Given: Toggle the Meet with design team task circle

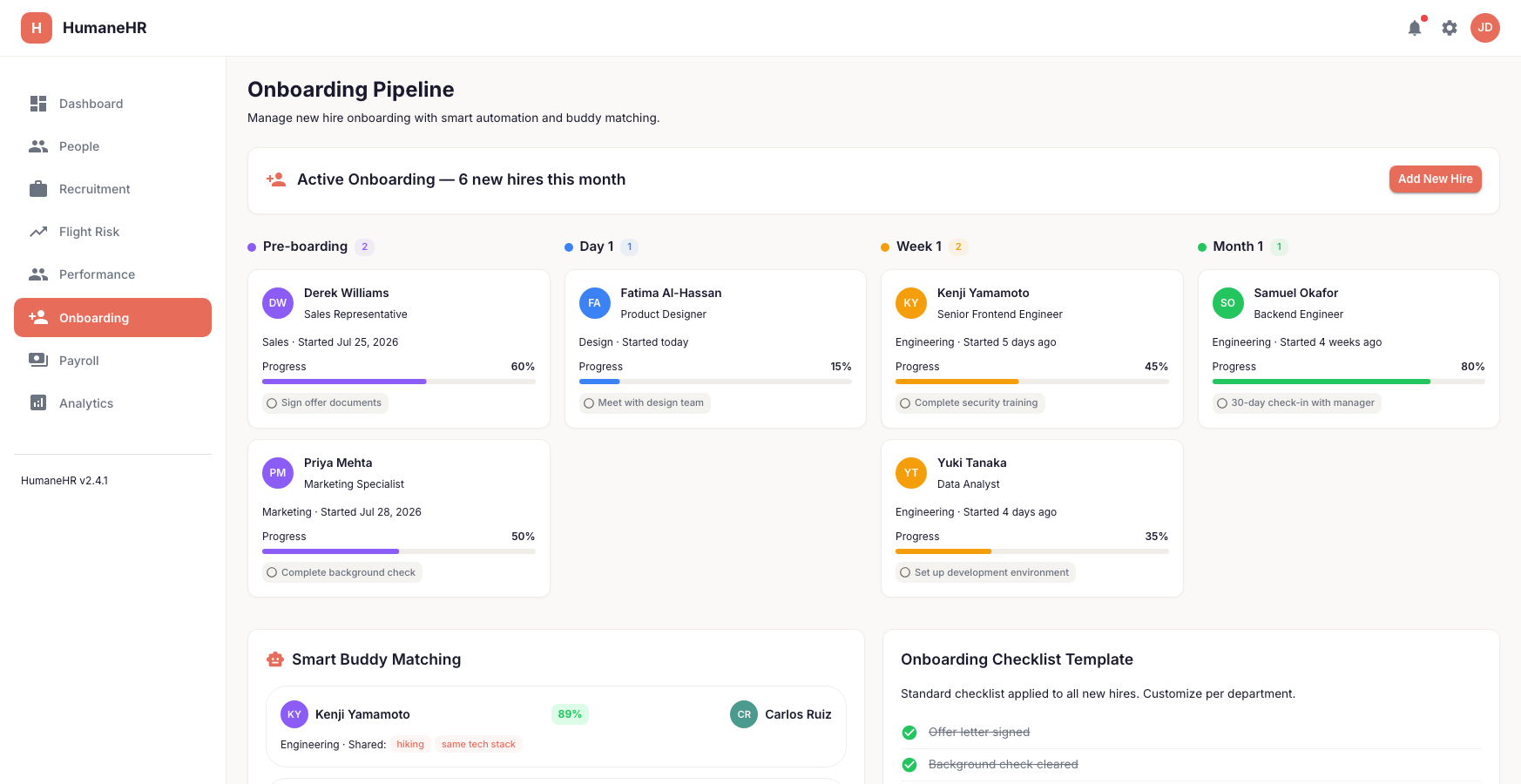Looking at the screenshot, I should pos(589,403).
